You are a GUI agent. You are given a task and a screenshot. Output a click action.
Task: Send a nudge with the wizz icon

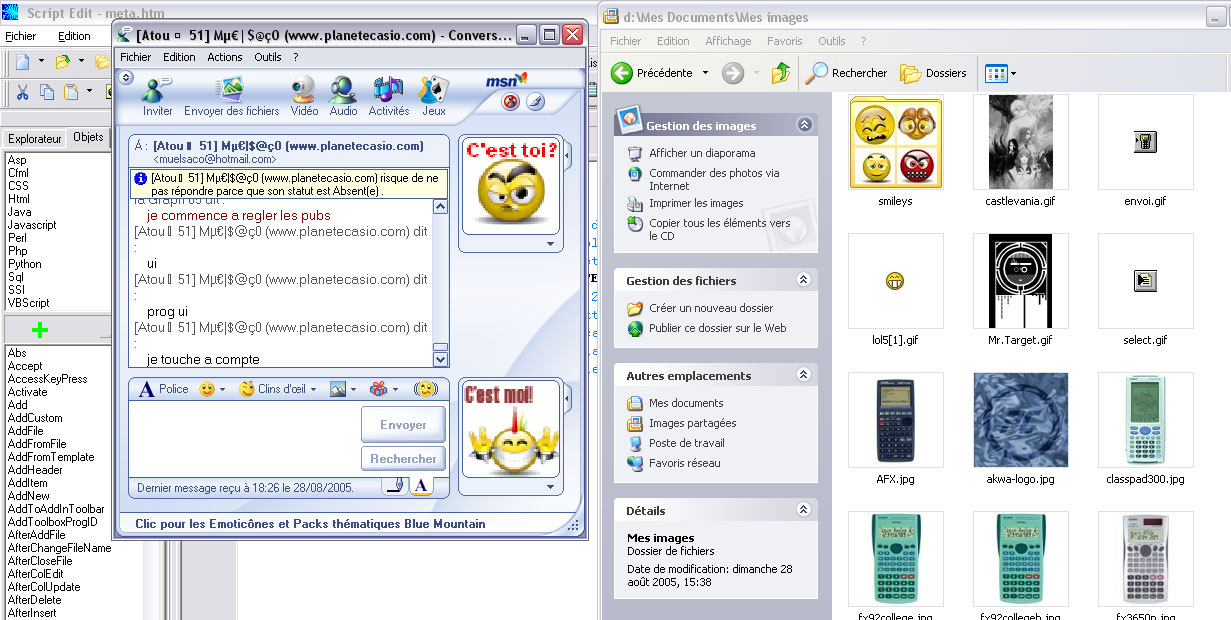(x=427, y=389)
